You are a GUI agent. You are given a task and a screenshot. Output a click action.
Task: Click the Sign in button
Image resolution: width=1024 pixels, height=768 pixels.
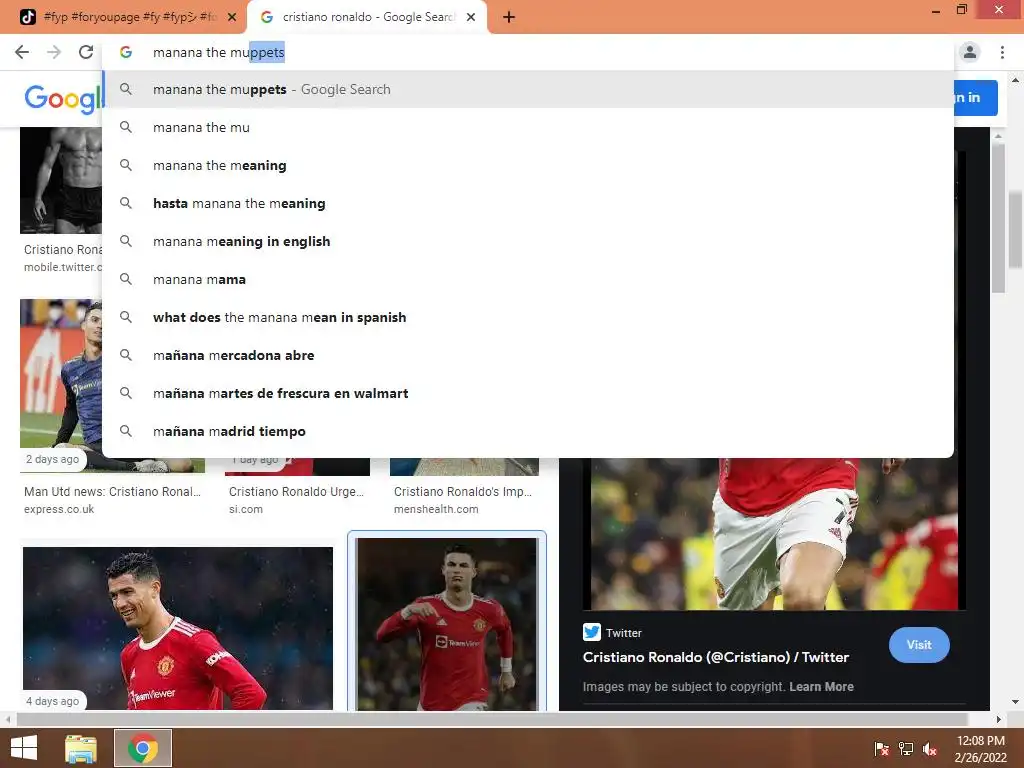point(975,98)
